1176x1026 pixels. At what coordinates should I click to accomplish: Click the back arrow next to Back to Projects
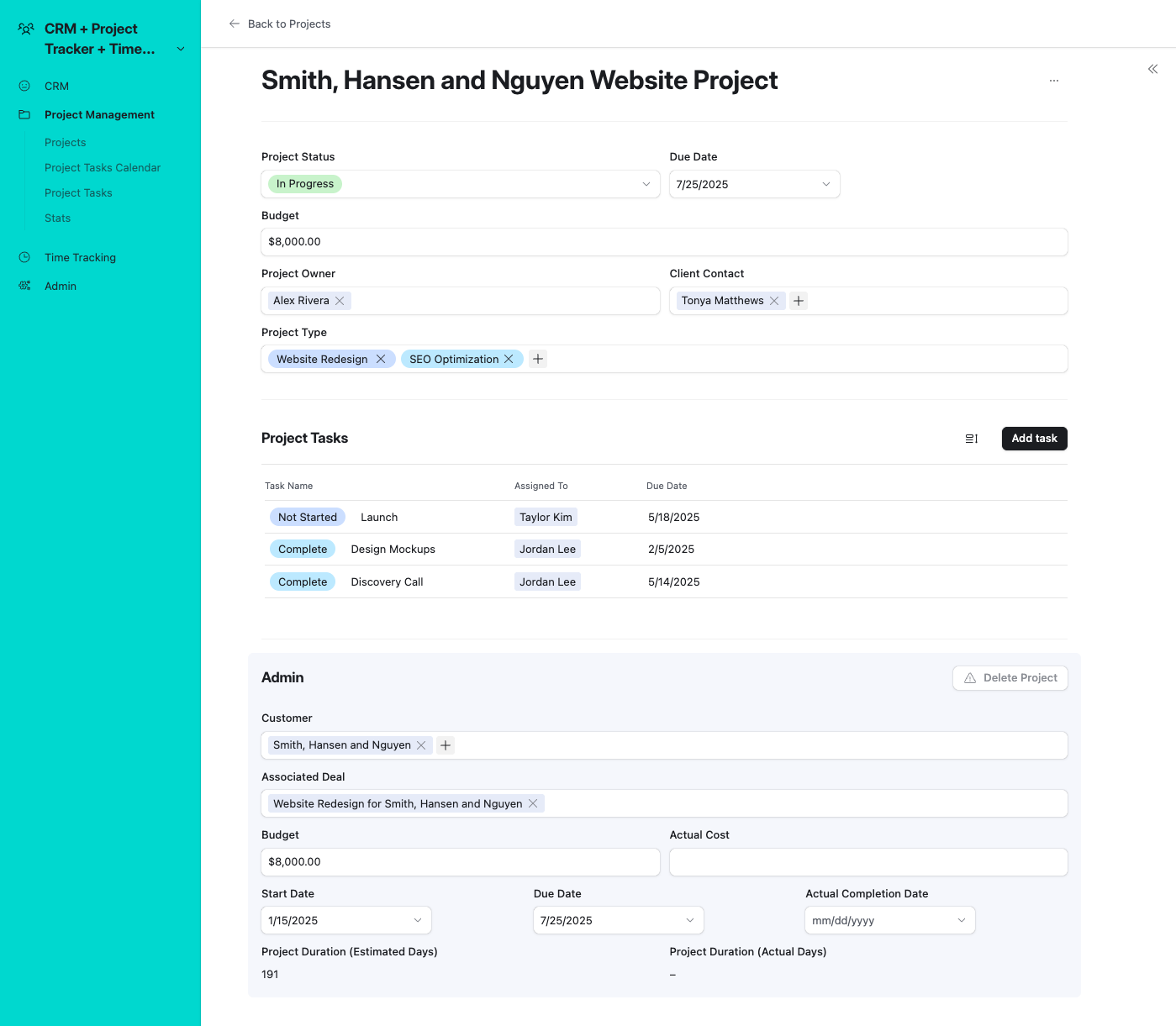[234, 24]
